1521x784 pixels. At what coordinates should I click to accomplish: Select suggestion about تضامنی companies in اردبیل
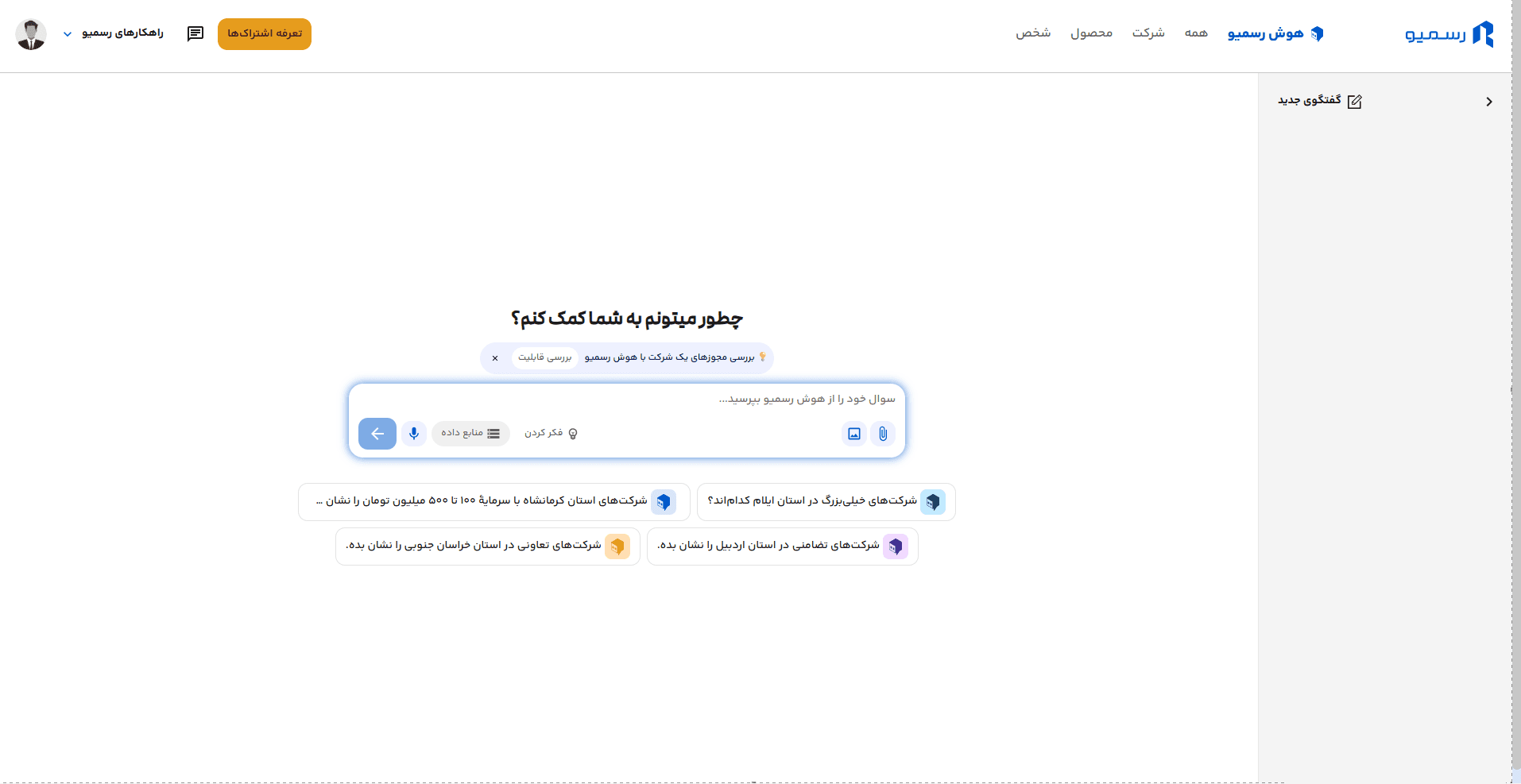coord(783,546)
